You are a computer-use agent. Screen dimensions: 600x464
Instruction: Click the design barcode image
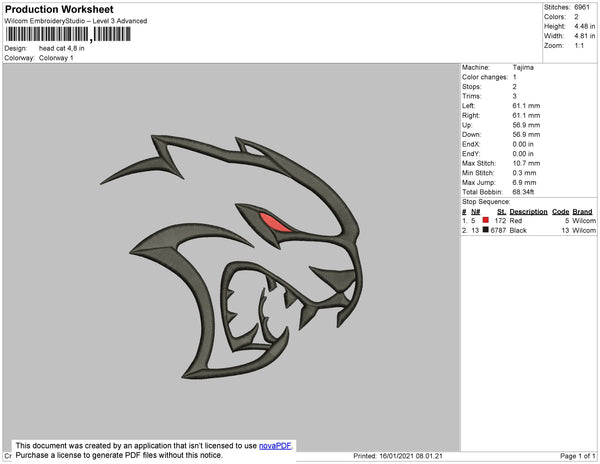point(68,34)
